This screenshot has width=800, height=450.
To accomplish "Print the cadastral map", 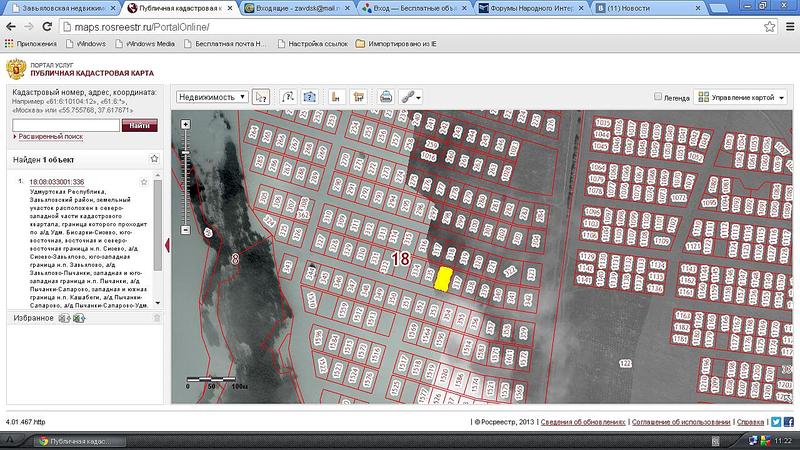I will [x=386, y=97].
